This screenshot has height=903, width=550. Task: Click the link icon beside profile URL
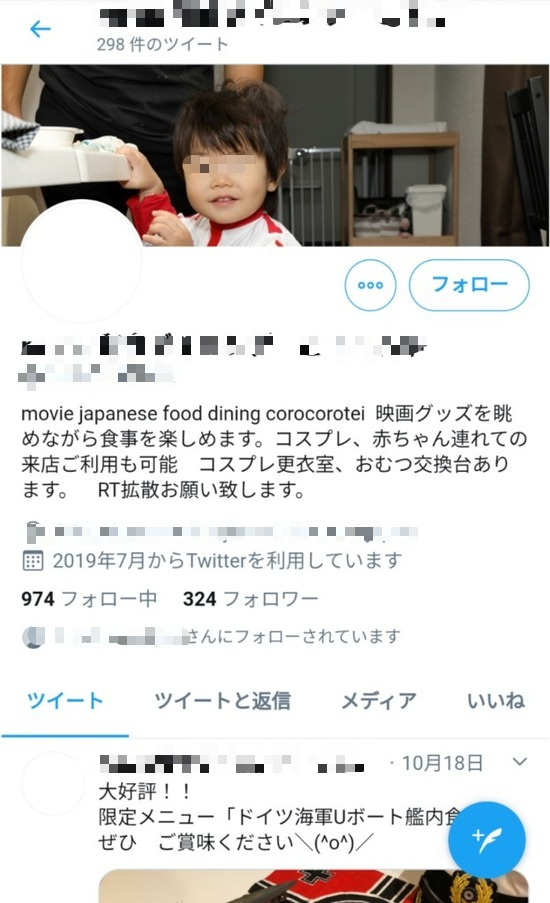point(33,532)
